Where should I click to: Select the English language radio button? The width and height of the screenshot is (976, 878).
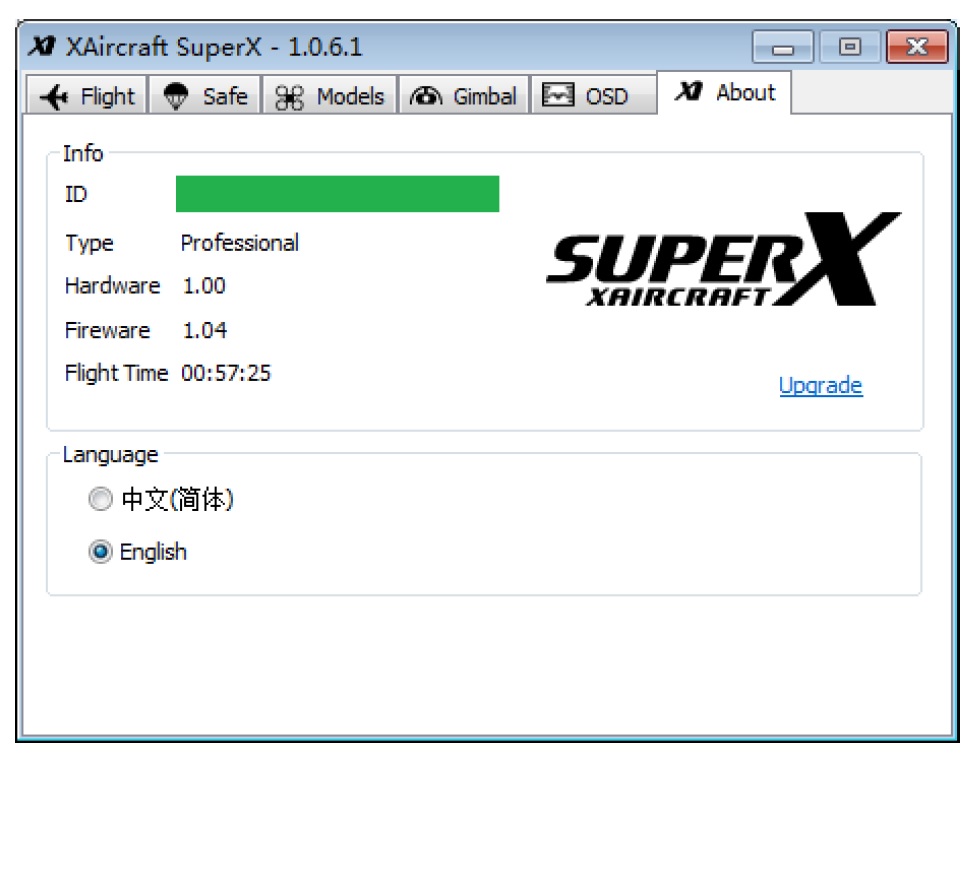click(101, 552)
